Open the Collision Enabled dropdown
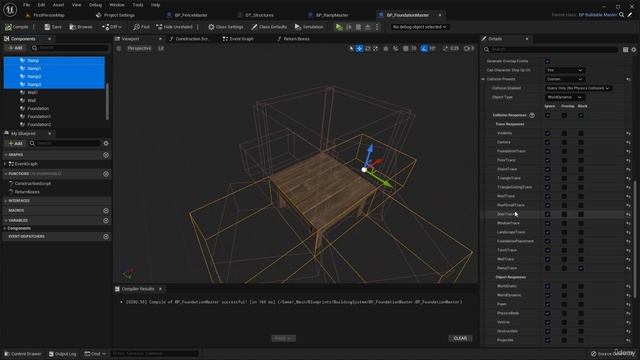 (578, 88)
